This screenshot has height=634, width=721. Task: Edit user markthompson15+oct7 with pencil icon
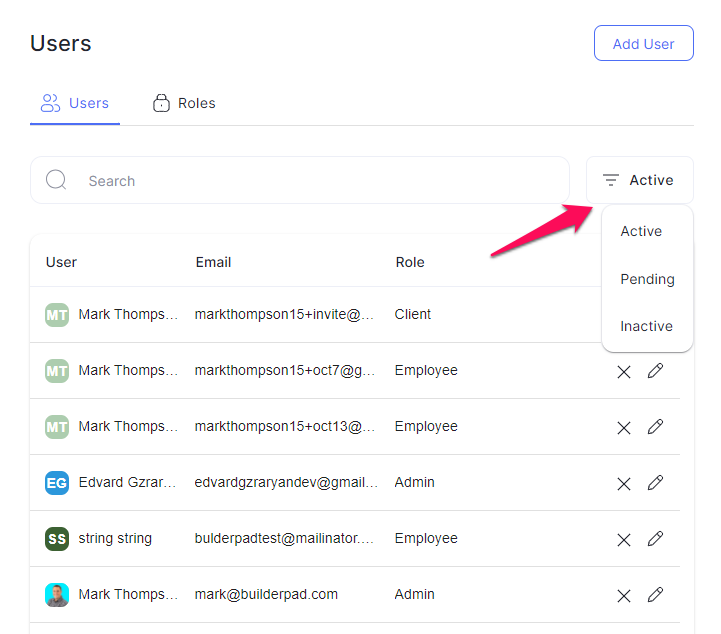coord(655,371)
